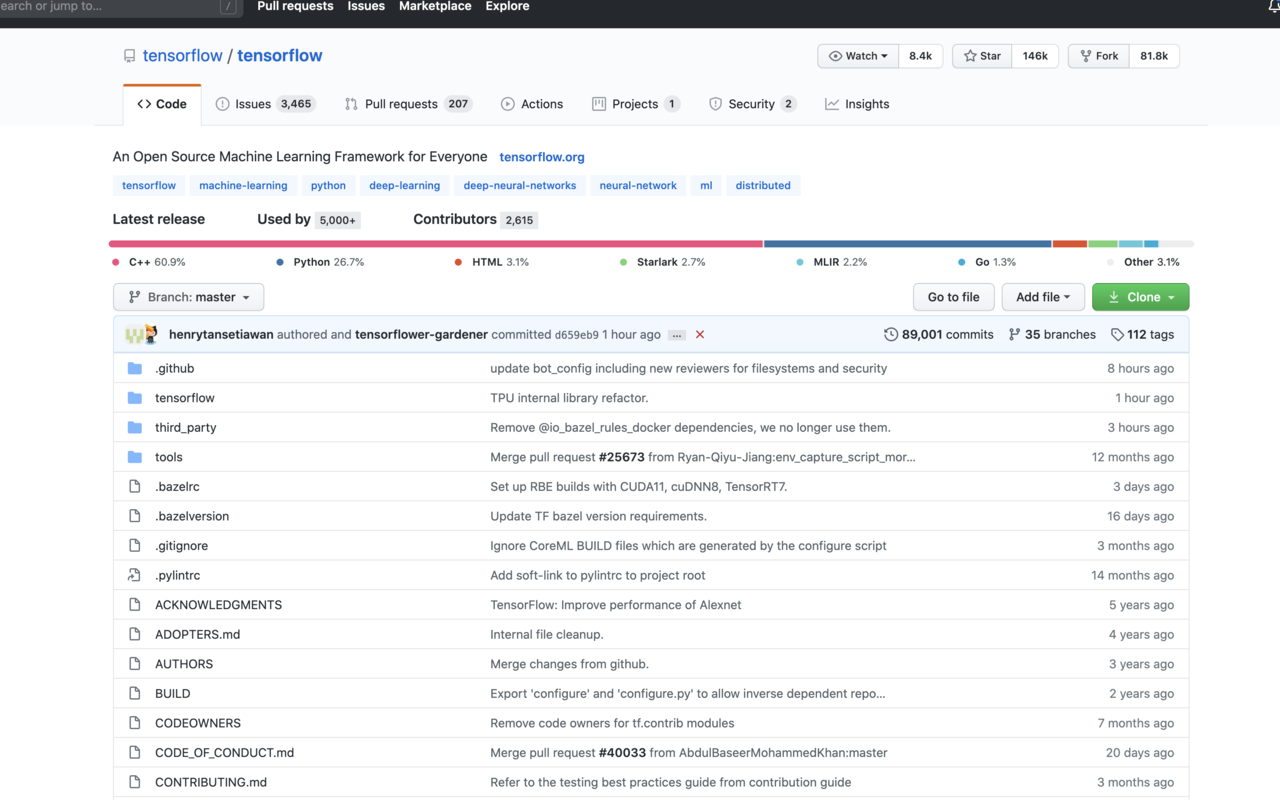Open CONTRIBUTING.md file
The height and width of the screenshot is (800, 1280).
(x=211, y=782)
